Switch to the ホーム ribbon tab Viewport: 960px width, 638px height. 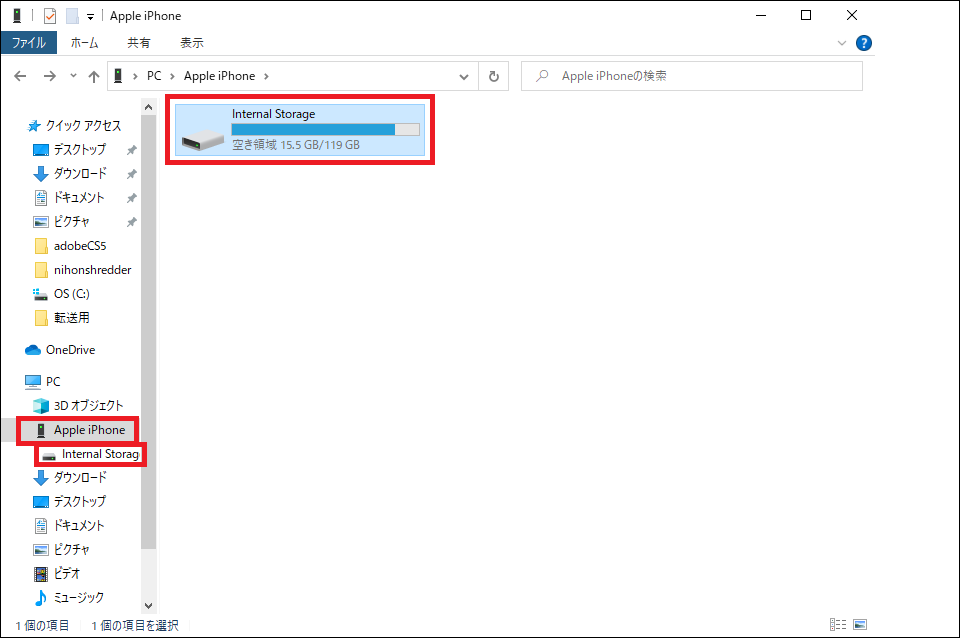point(84,43)
